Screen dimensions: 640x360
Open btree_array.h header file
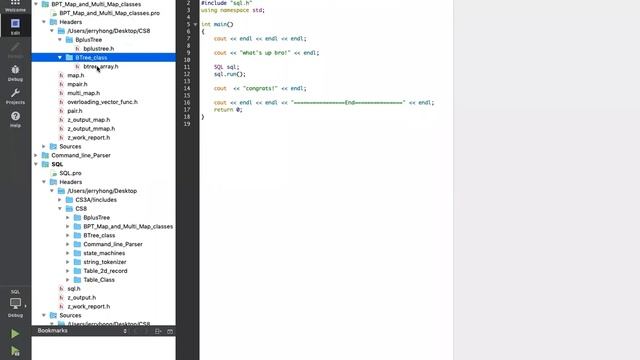[101, 67]
